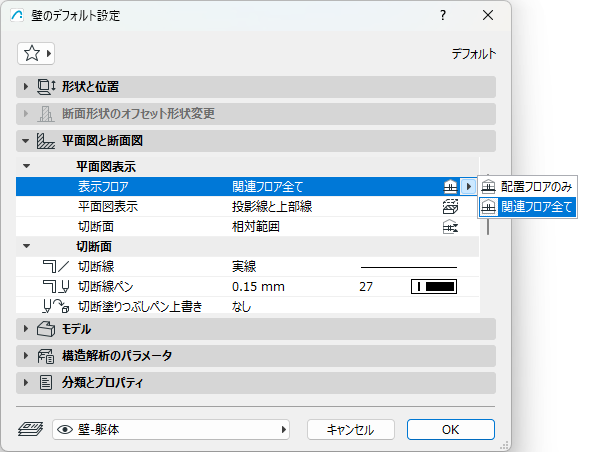Screen dimensions: 589x452
Task: Select the 平面図表示 投影線と上部線 row
Action: pos(248,207)
